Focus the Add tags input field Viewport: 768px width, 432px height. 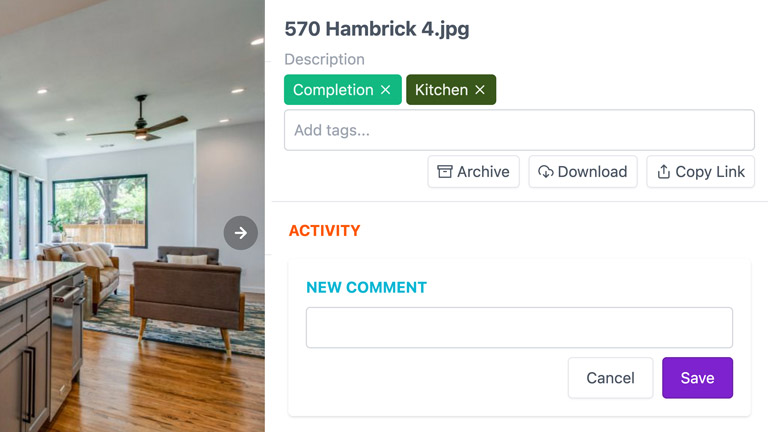519,130
